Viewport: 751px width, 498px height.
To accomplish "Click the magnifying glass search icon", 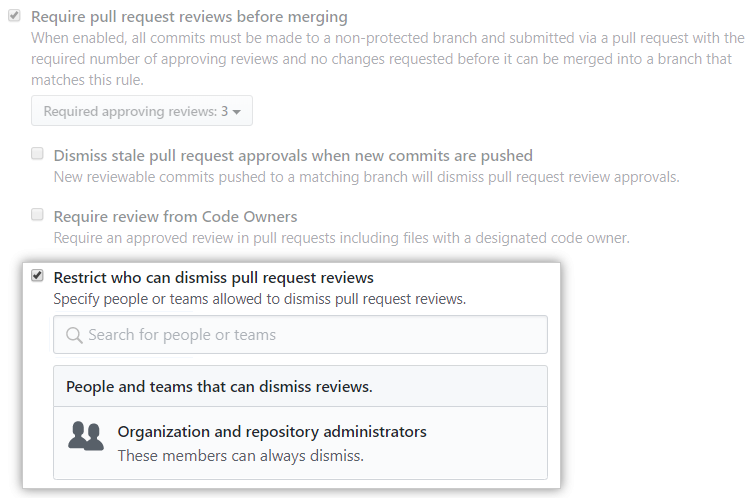I will pyautogui.click(x=73, y=335).
